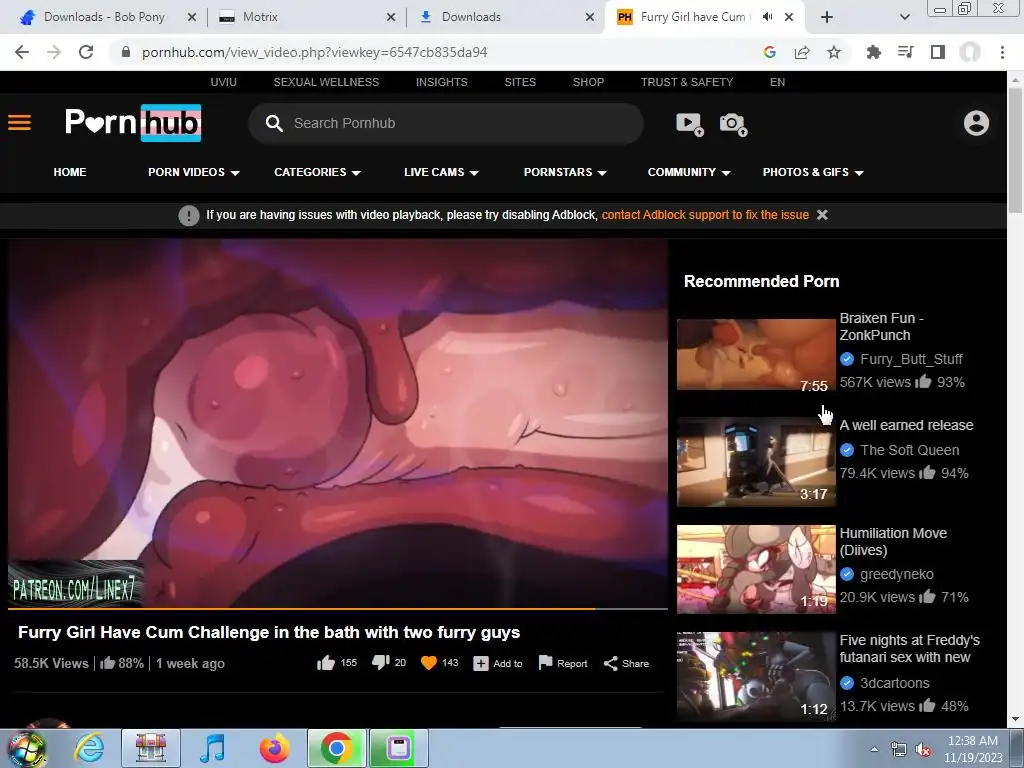Click the upload video icon
Screen dimensions: 1024x768
pos(690,123)
